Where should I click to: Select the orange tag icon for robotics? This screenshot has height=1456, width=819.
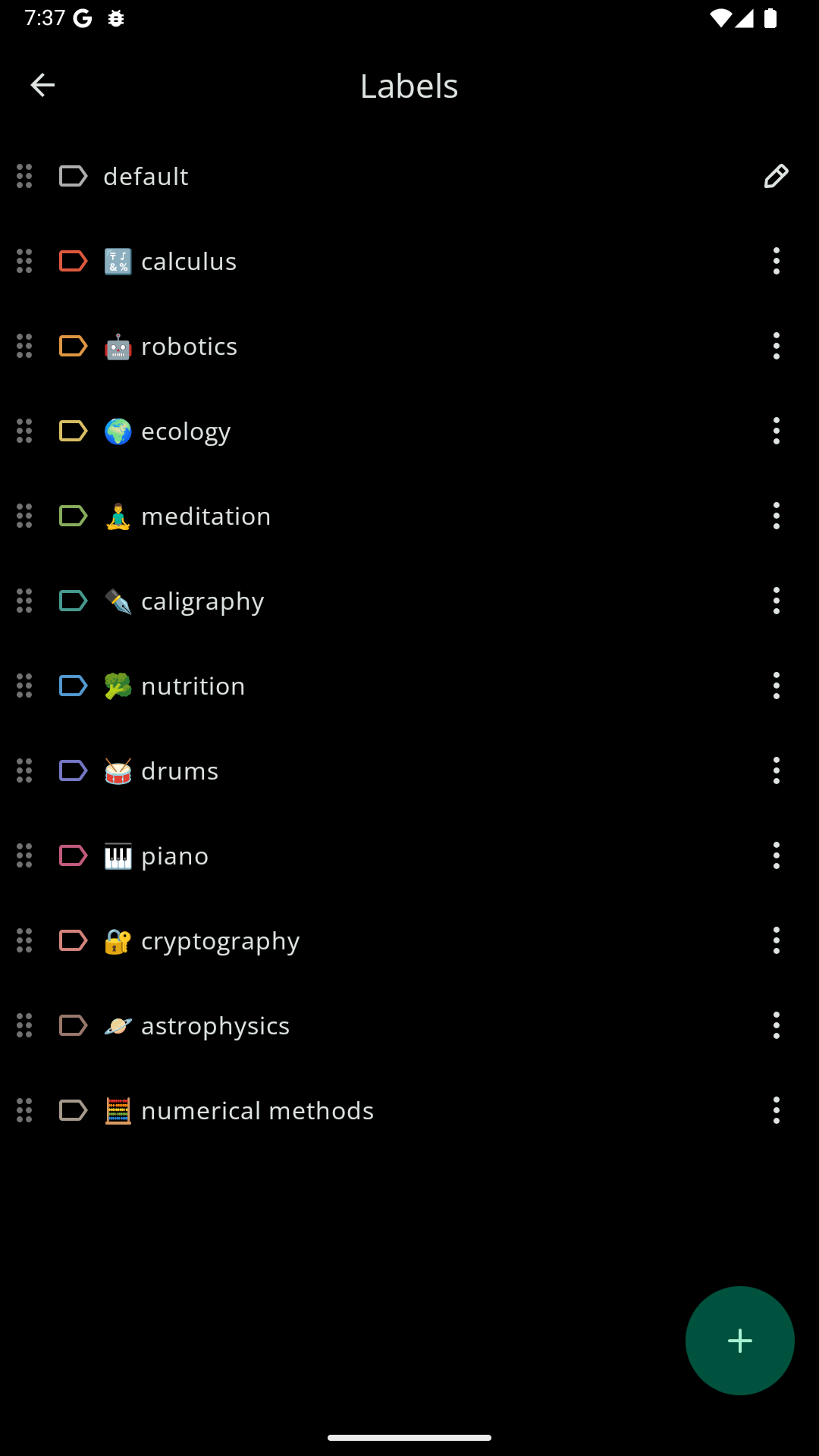[x=74, y=346]
